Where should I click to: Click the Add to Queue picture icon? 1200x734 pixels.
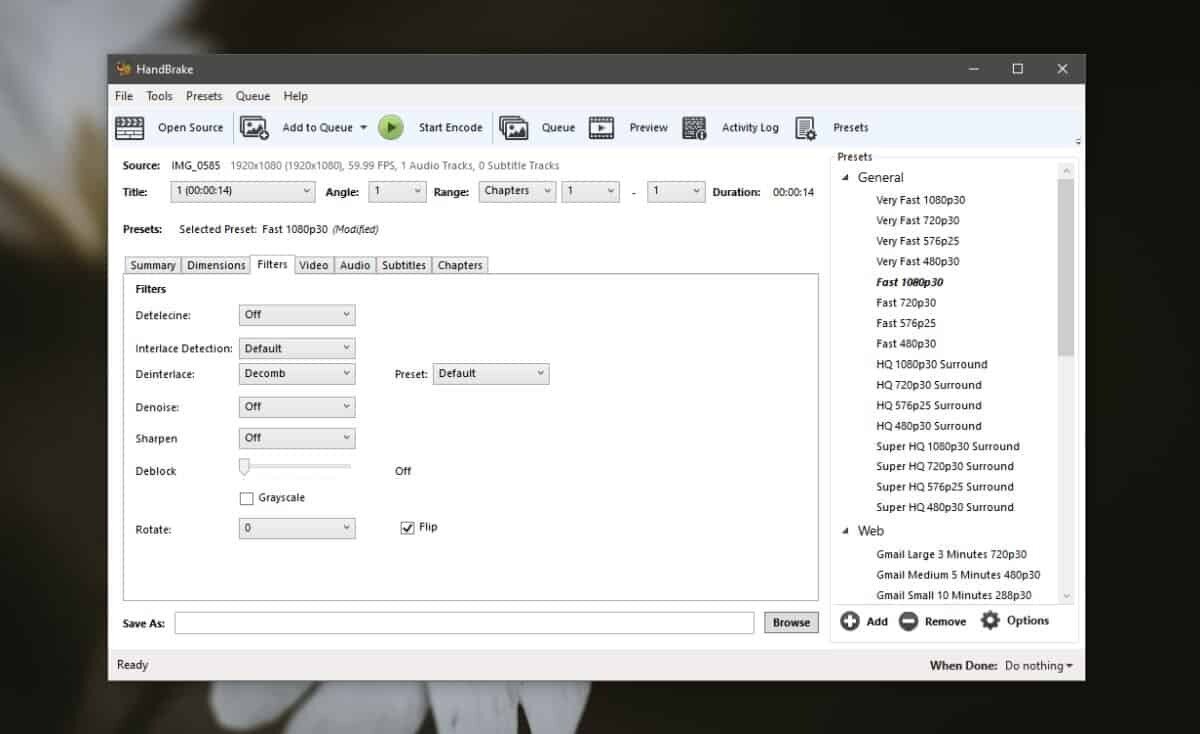pyautogui.click(x=255, y=128)
